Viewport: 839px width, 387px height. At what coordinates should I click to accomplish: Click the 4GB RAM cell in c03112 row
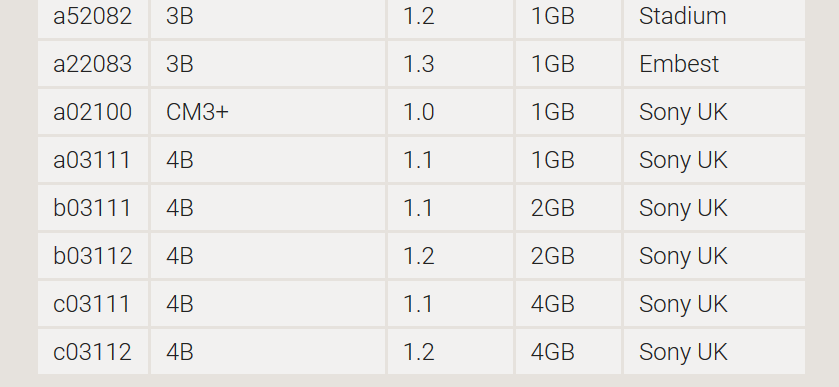click(568, 352)
